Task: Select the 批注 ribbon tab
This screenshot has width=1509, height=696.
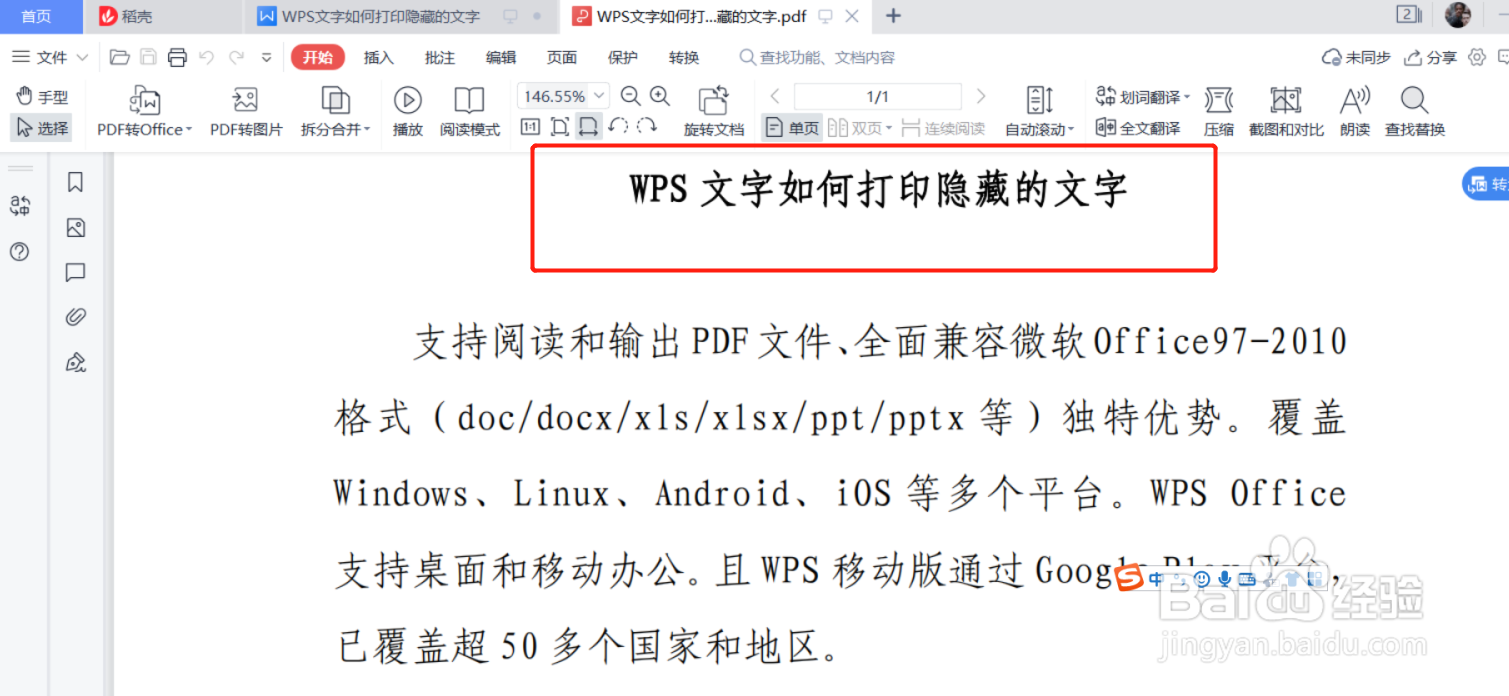Action: pos(440,58)
